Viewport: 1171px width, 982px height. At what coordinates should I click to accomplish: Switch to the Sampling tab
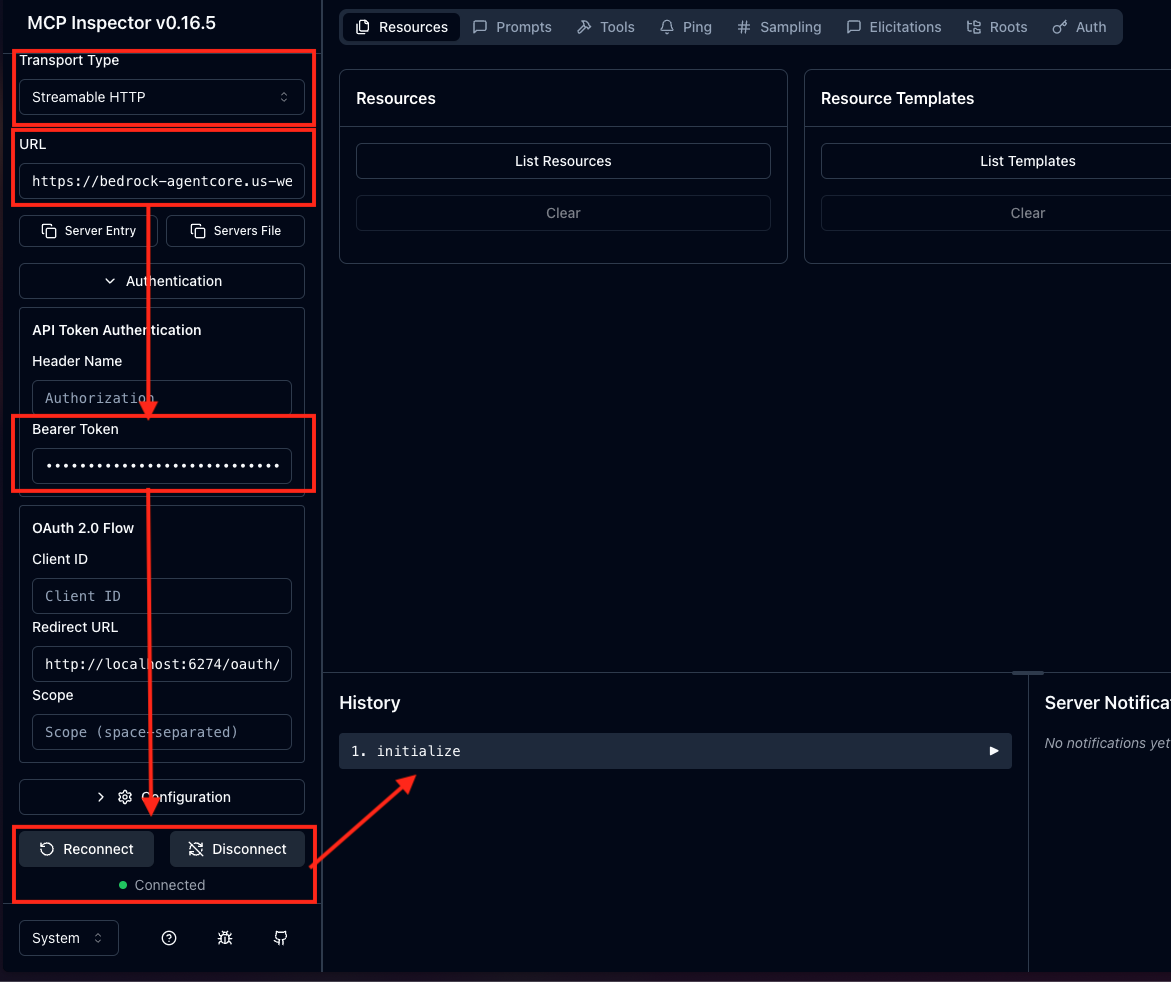(779, 27)
